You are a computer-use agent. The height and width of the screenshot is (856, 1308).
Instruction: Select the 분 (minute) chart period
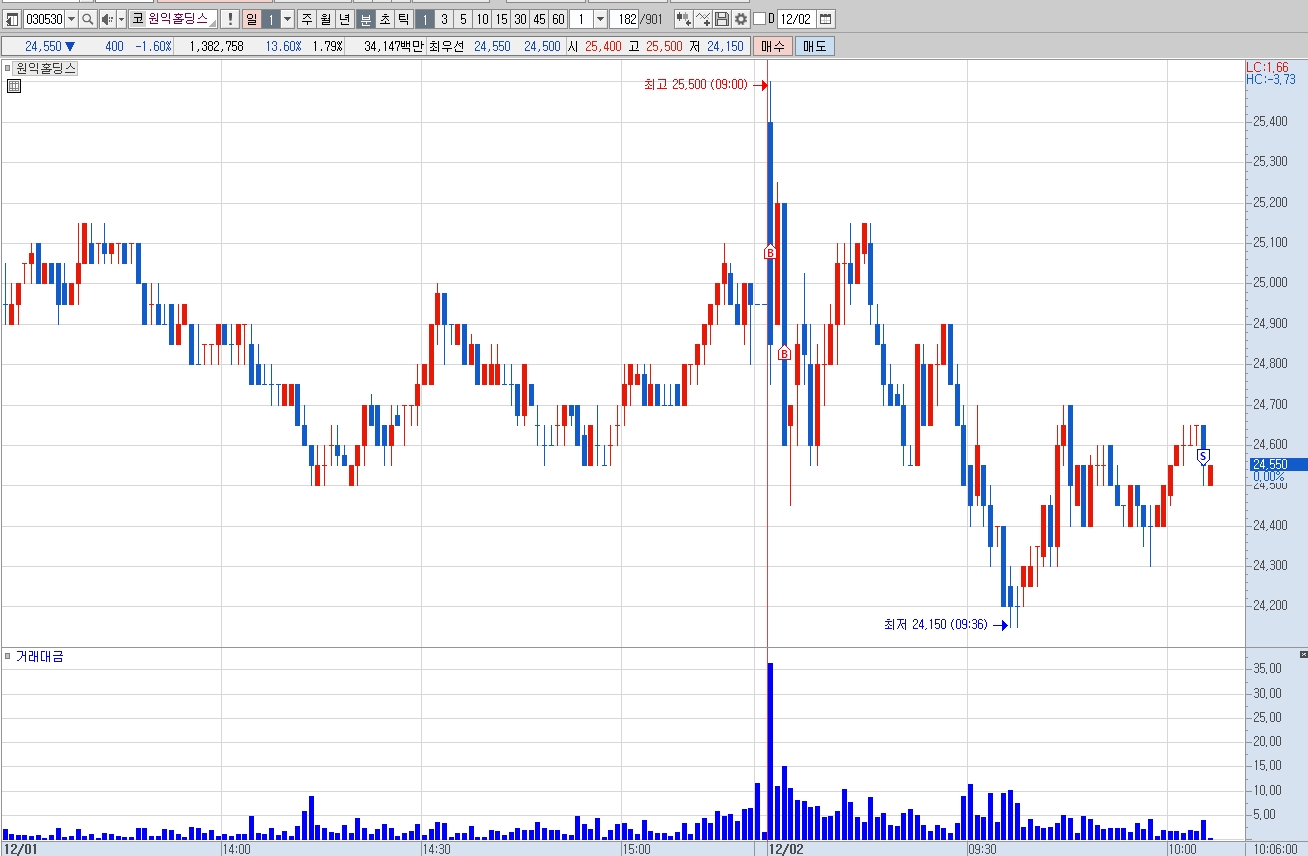365,19
